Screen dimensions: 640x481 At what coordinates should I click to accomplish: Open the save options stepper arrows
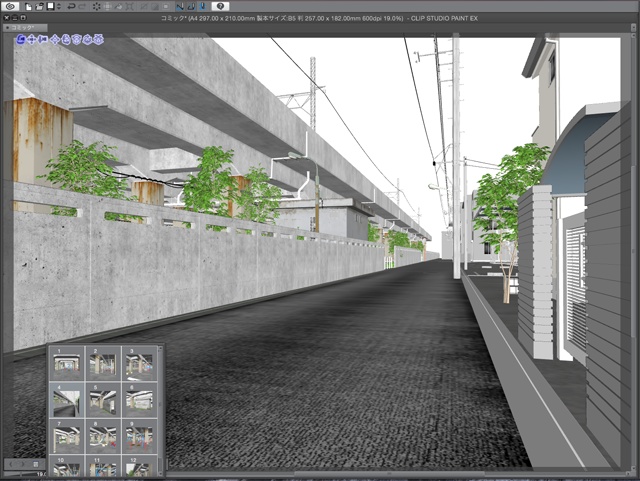59,7
